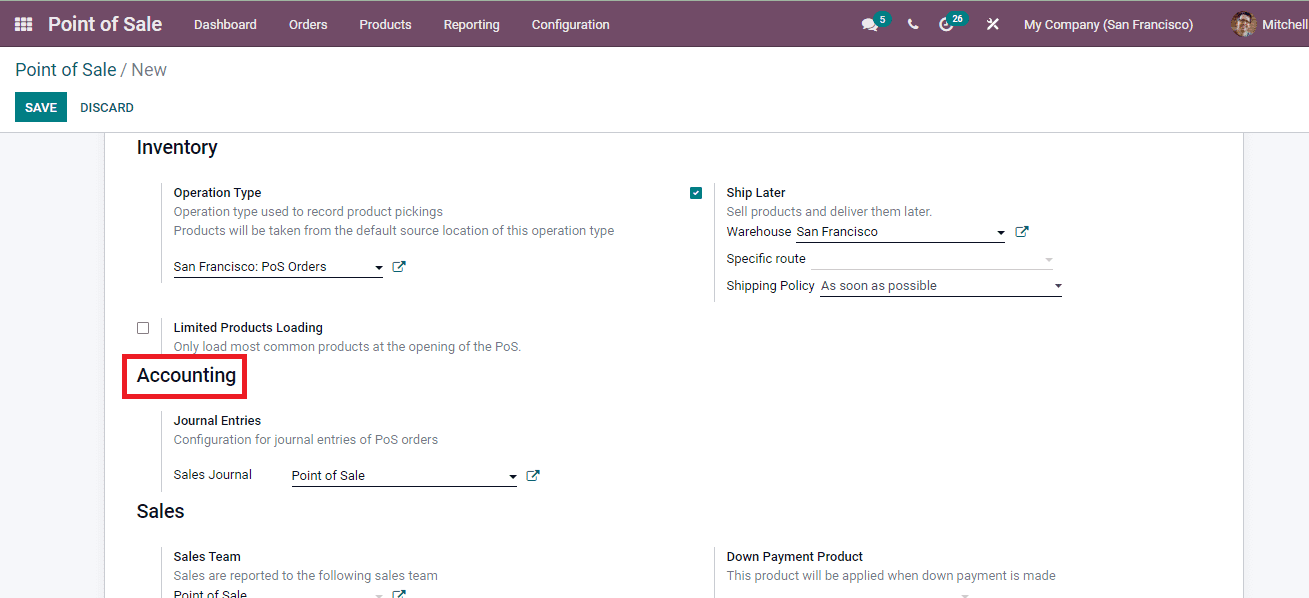Expand the Specific route dropdown
This screenshot has height=598, width=1309.
pyautogui.click(x=1049, y=258)
